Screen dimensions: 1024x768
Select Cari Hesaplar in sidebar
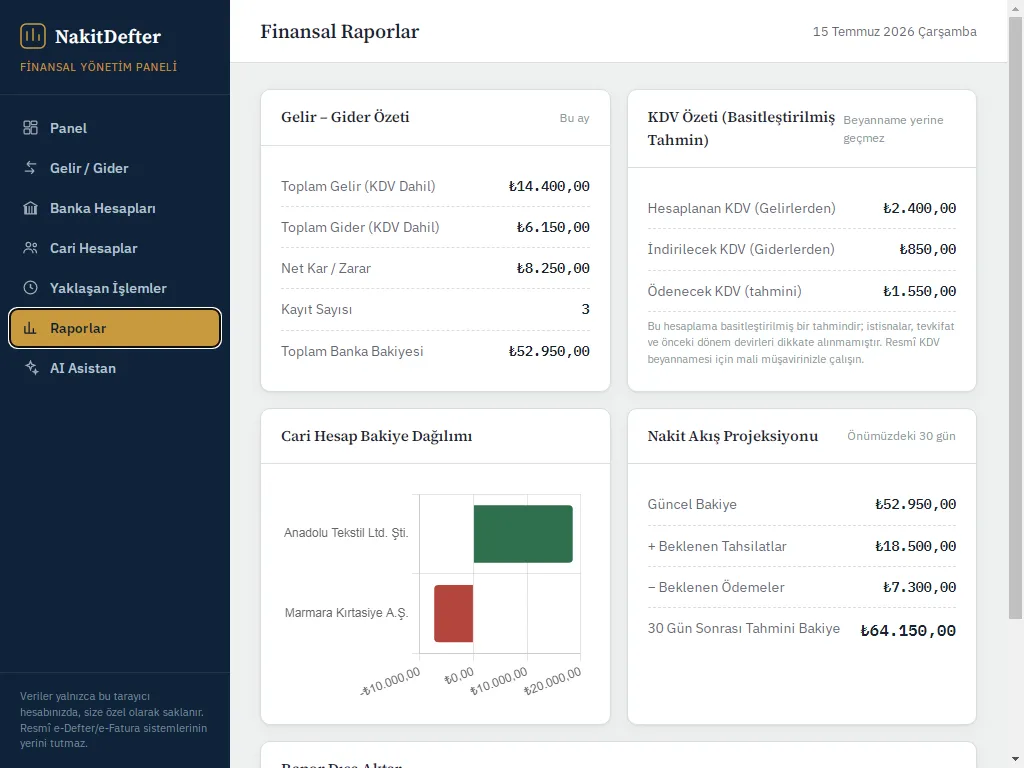pyautogui.click(x=115, y=248)
